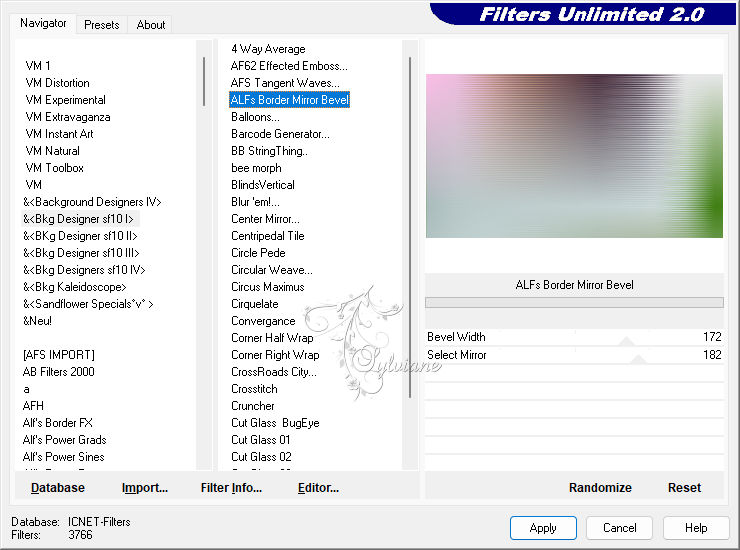740x550 pixels.
Task: Choose Centripedal Tile filter
Action: (x=268, y=236)
